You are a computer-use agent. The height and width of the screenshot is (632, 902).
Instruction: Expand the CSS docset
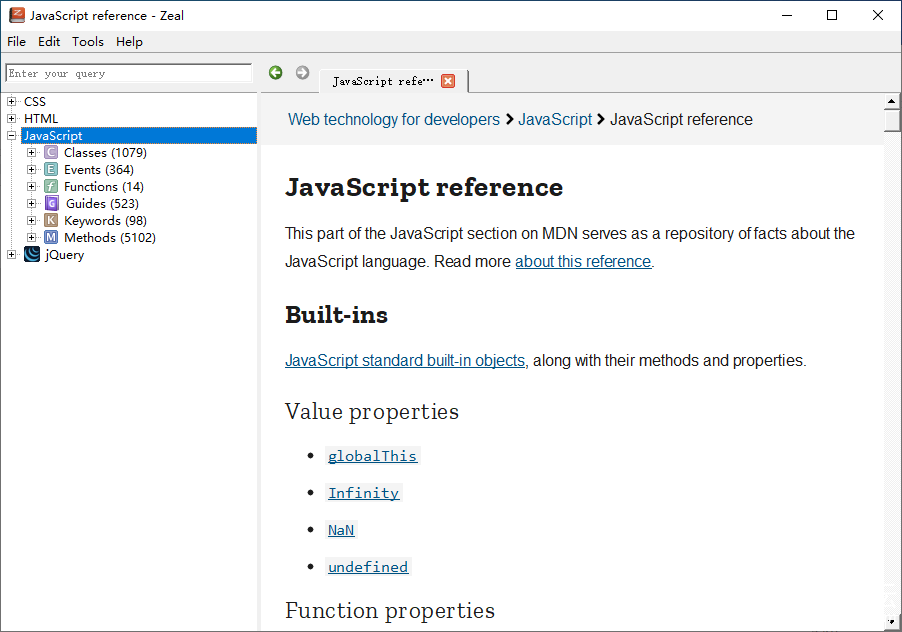[11, 102]
